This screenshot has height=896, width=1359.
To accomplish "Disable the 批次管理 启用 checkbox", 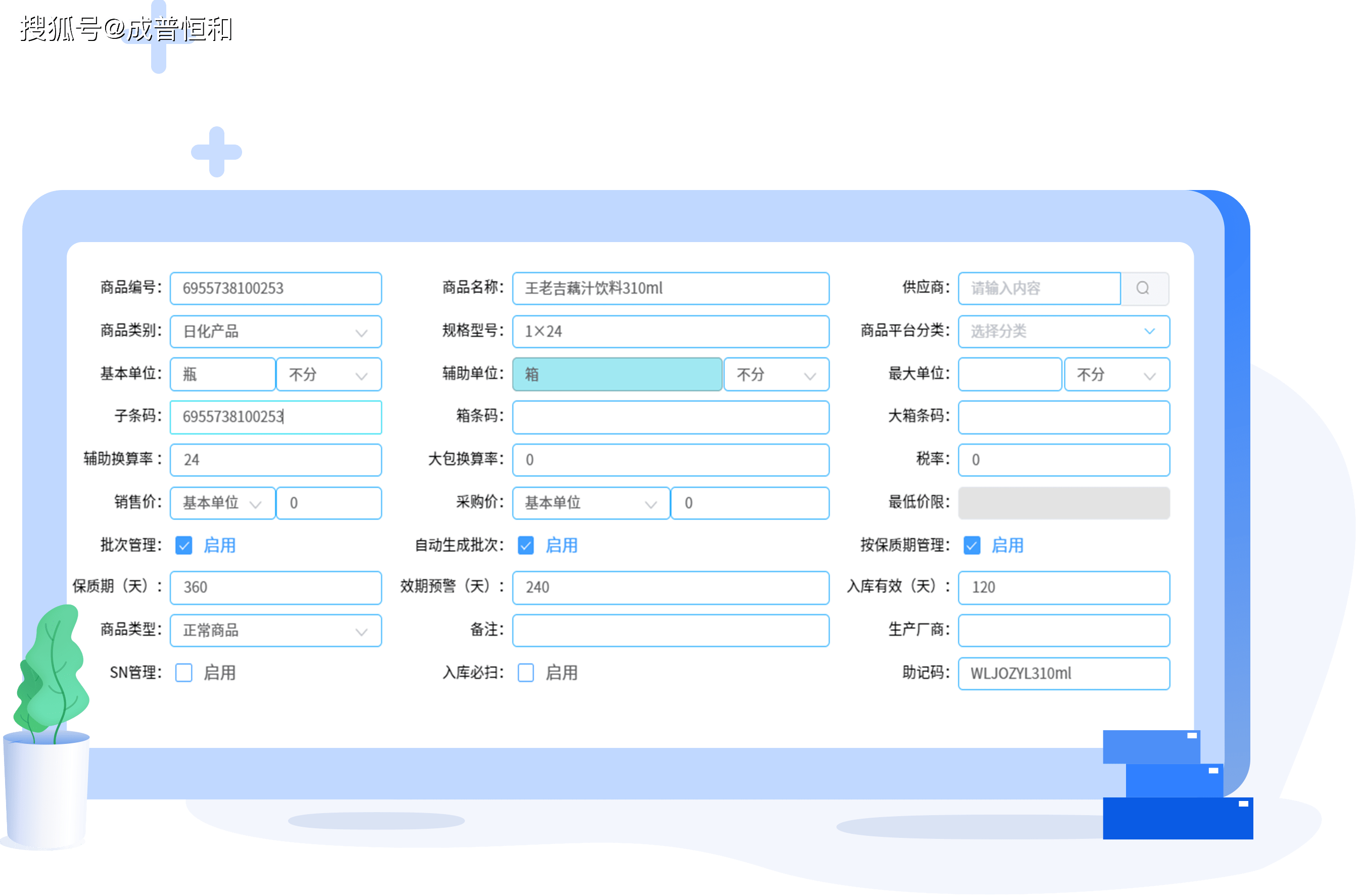I will coord(183,546).
